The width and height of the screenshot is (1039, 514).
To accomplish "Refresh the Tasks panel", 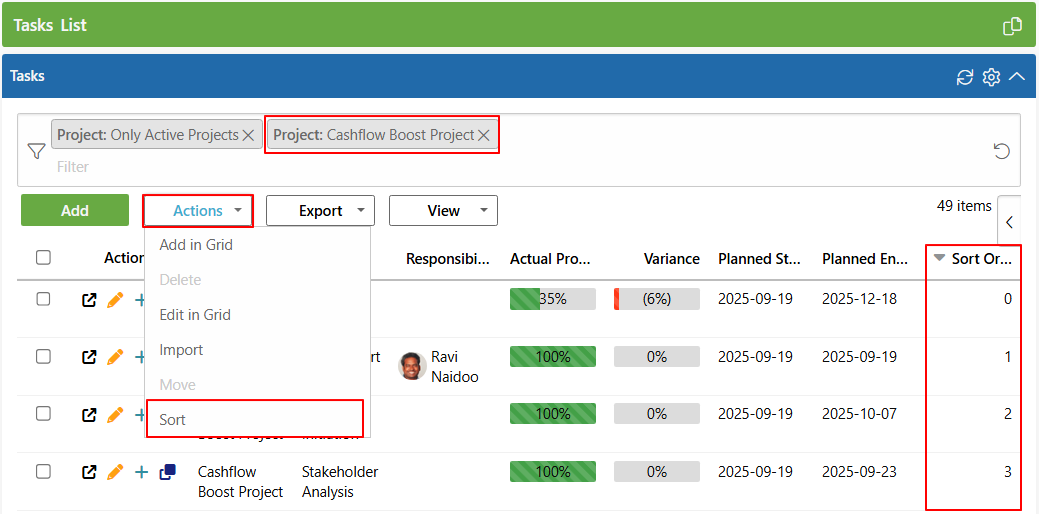I will point(965,77).
